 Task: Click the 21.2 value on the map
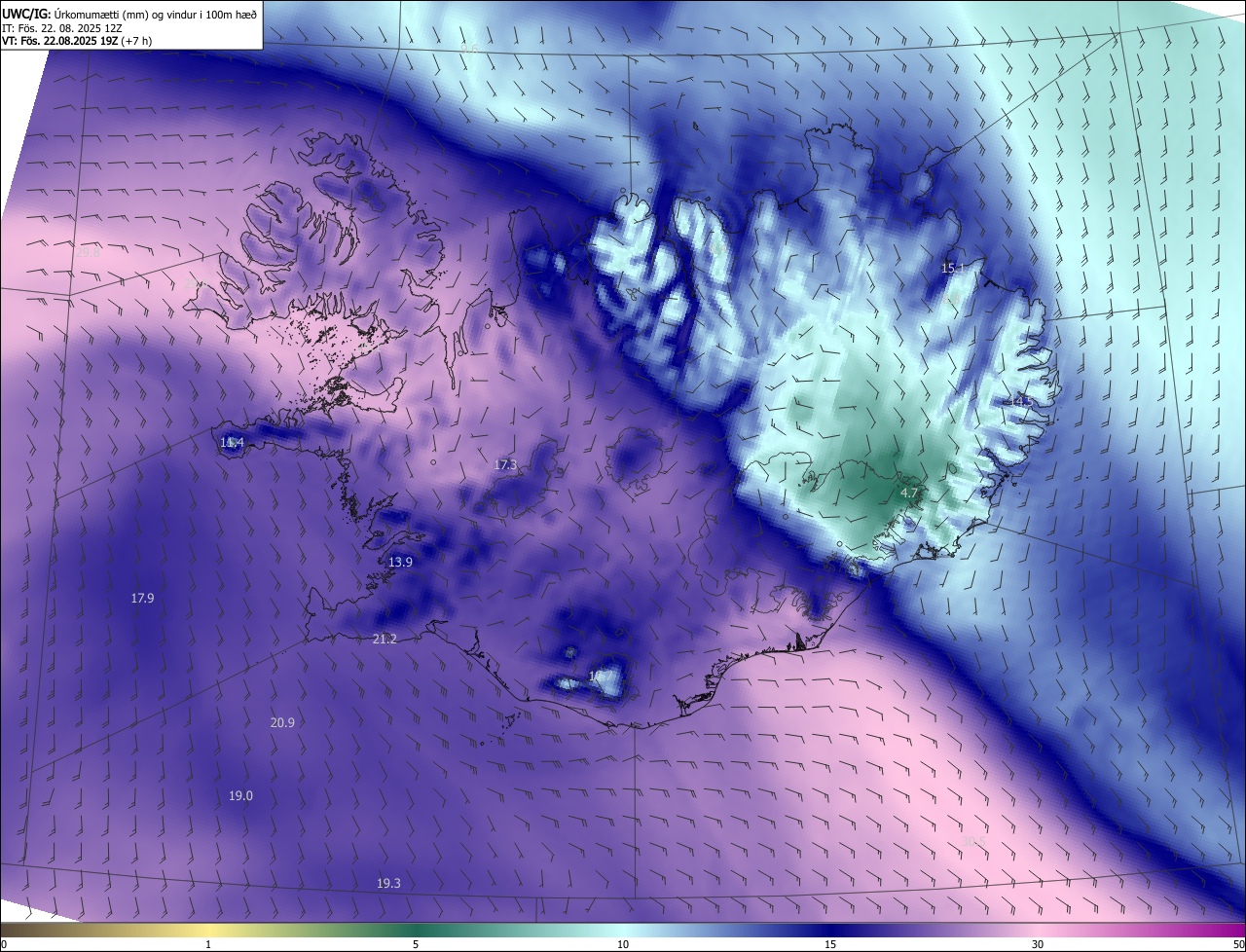(x=385, y=639)
